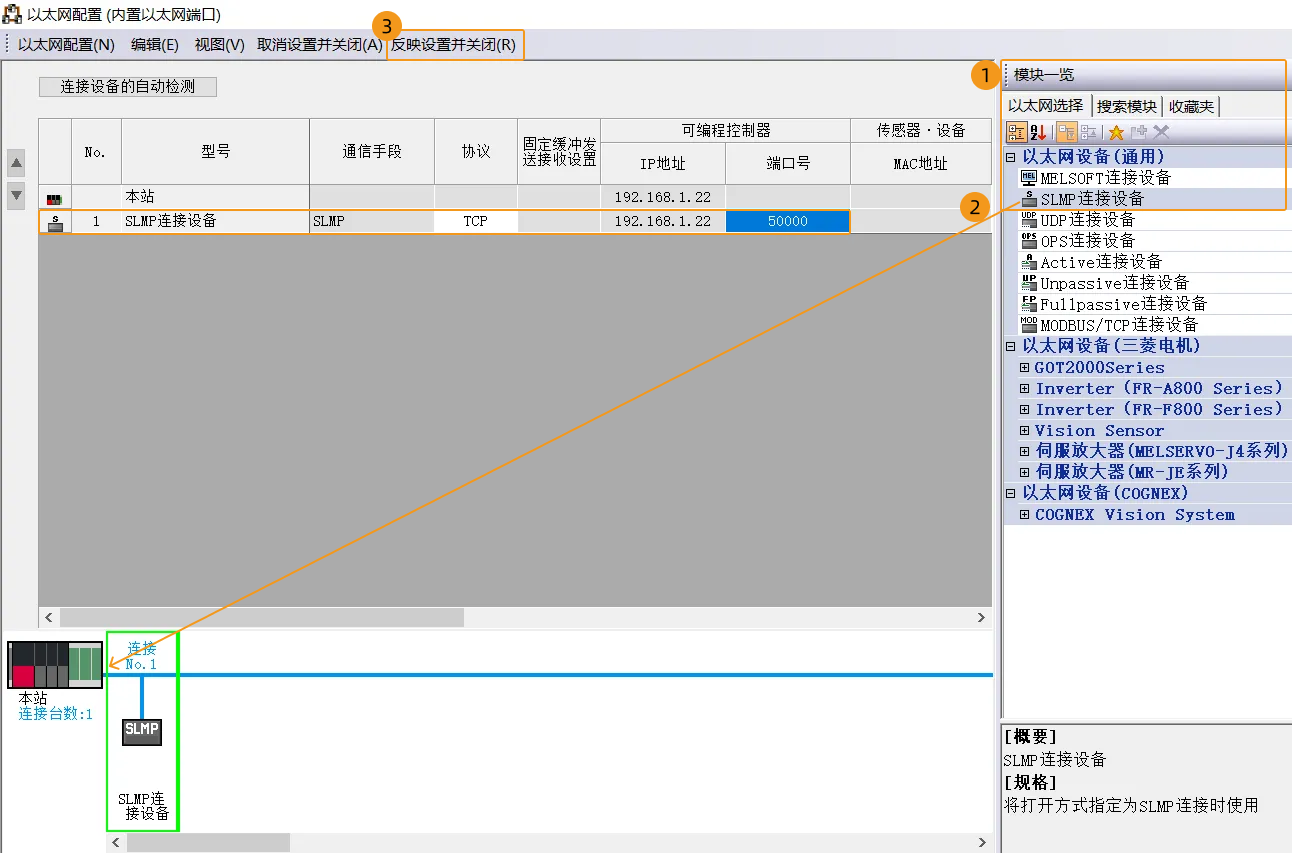Click the TCP protocol cell in row 1
The width and height of the screenshot is (1292, 853).
pyautogui.click(x=475, y=221)
